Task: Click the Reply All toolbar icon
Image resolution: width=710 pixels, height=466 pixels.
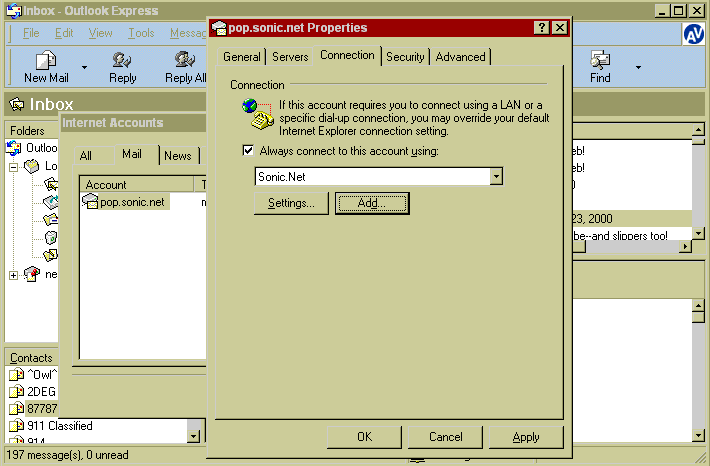Action: [x=184, y=60]
